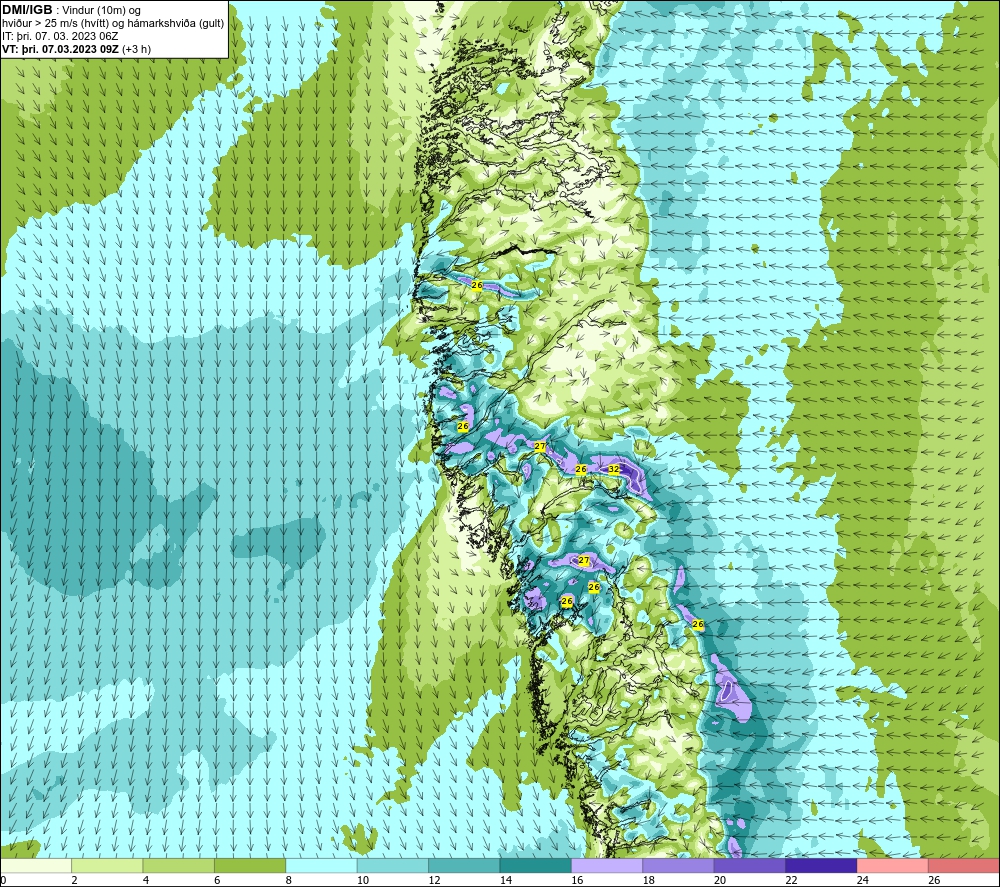
Task: Click the legend scale value 26
Action: pos(934,880)
